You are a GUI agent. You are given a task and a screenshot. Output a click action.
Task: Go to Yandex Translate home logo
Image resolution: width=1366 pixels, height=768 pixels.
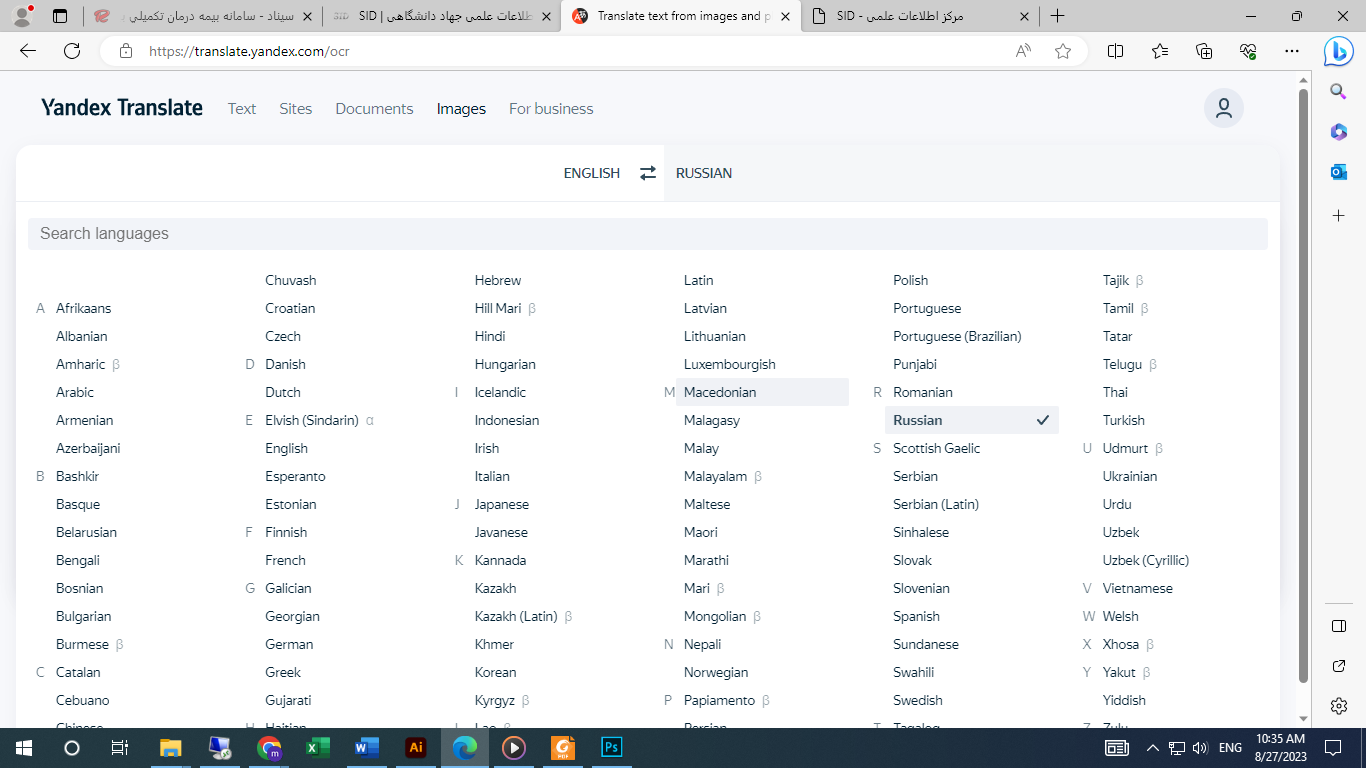point(122,107)
